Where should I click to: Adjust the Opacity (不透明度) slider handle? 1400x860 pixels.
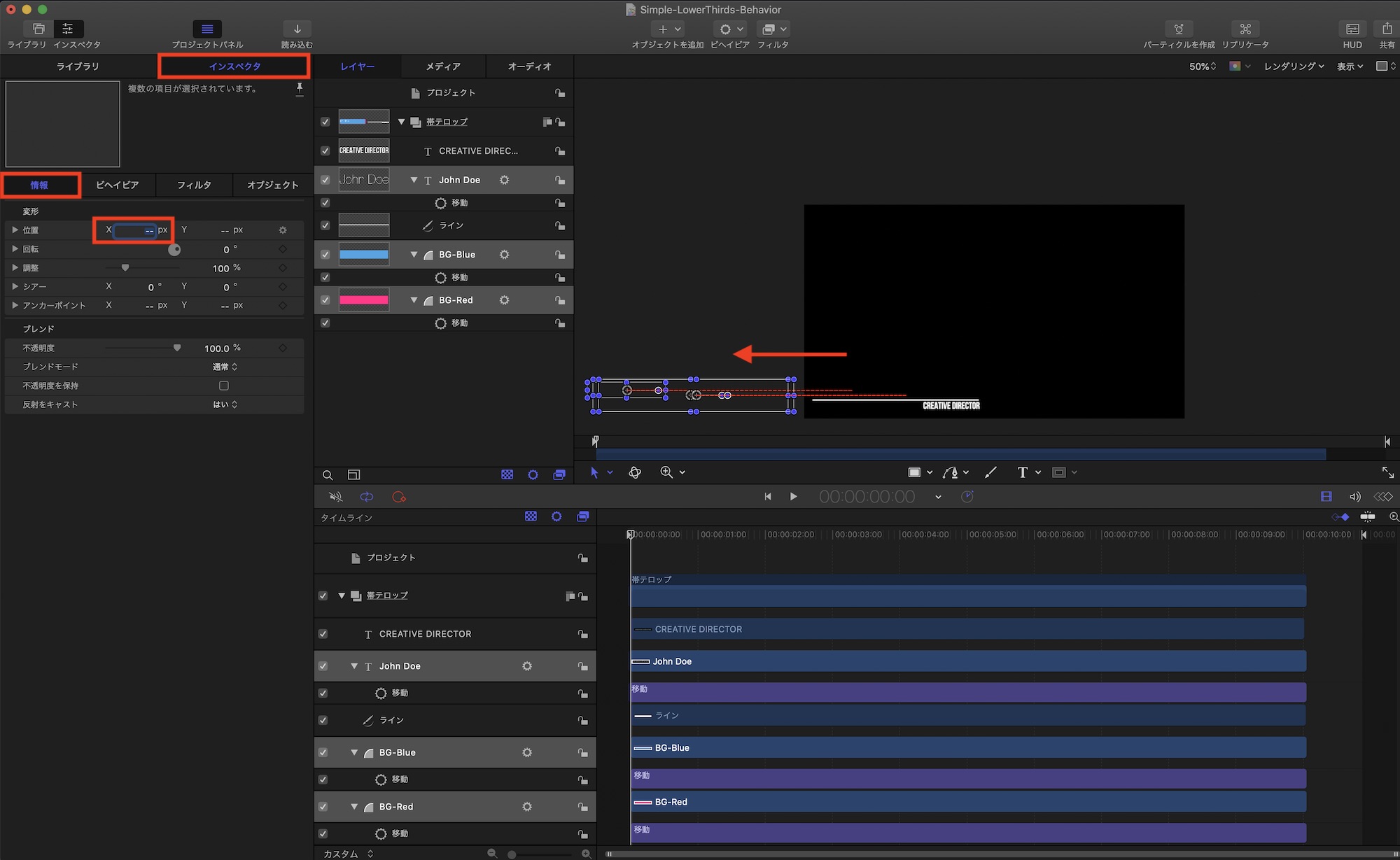[177, 348]
